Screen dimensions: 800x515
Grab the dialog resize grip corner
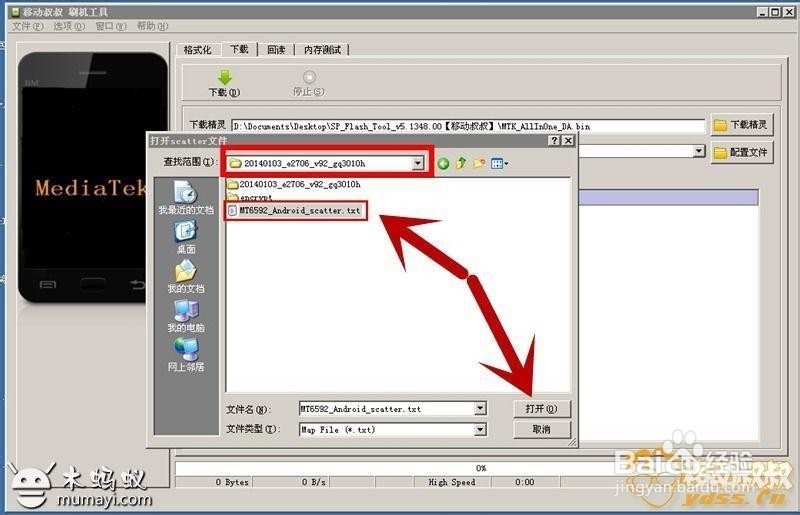[x=572, y=442]
